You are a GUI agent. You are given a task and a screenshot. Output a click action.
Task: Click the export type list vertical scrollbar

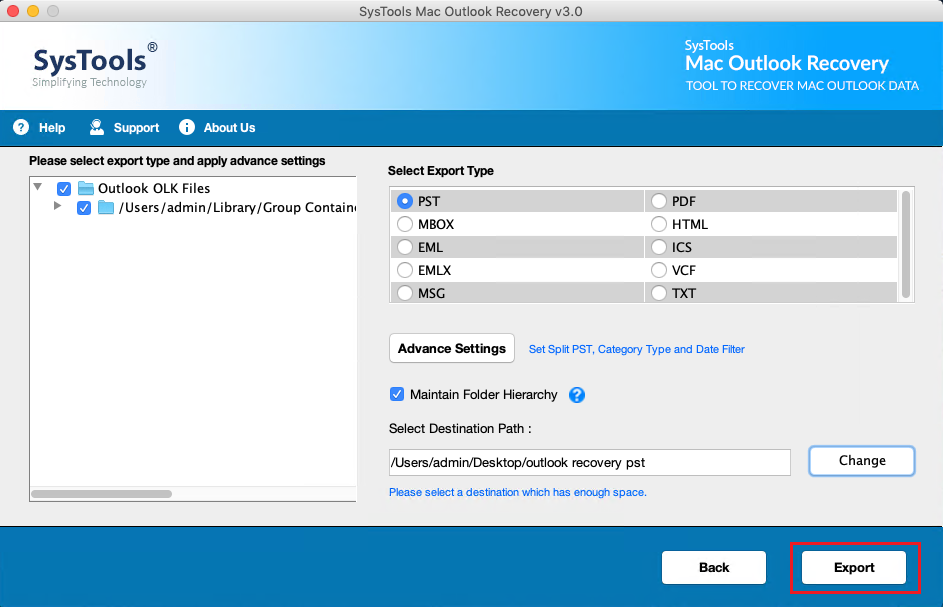pos(906,244)
